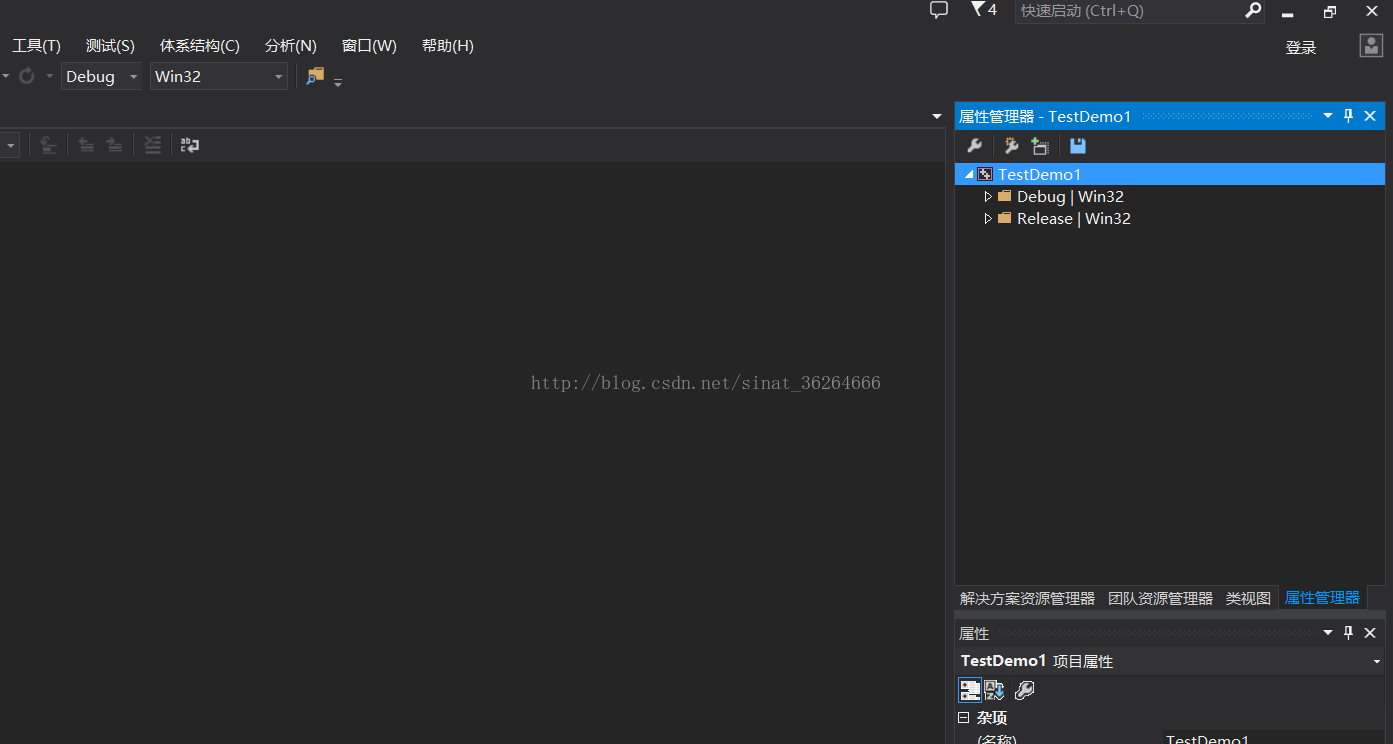Click the 登录 sign-in link
The height and width of the screenshot is (744, 1393).
pos(1301,47)
